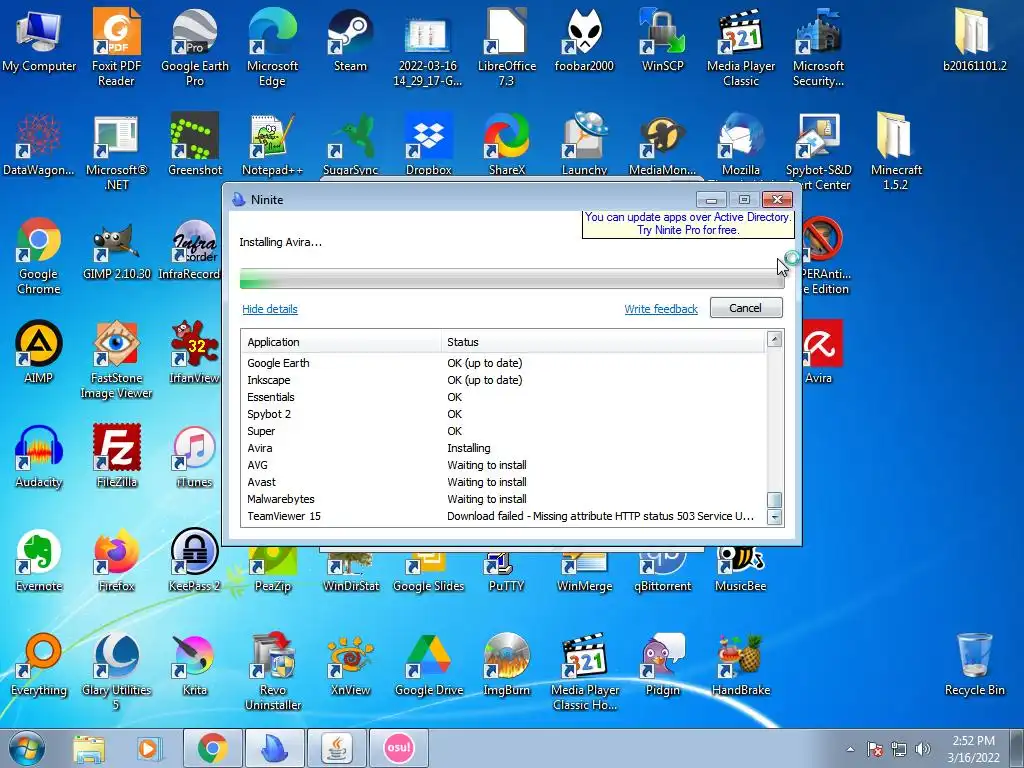Select the Microsoft Edge desktop shortcut
The image size is (1024, 768).
click(x=272, y=47)
